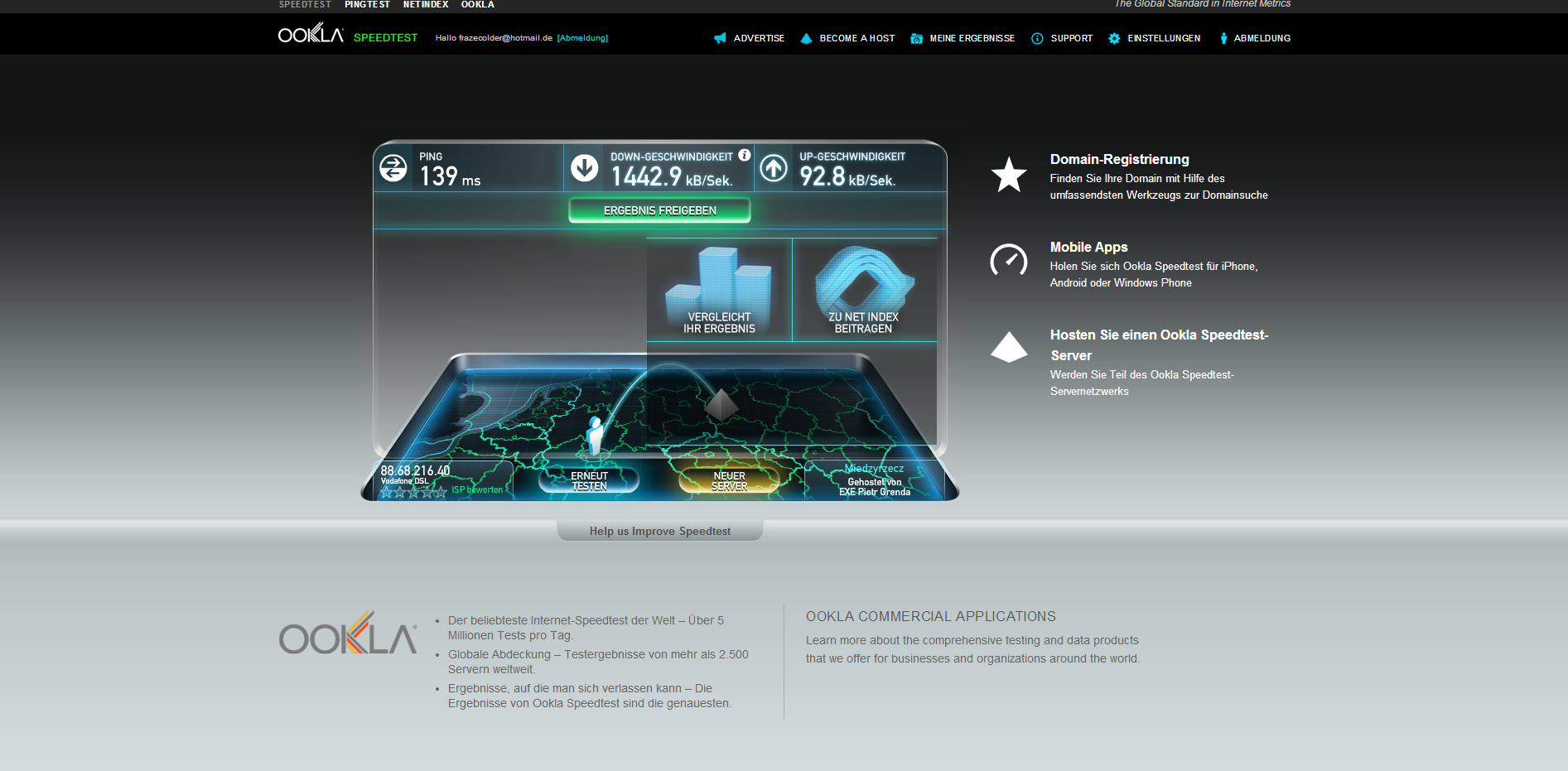Click the Learn more about comprehensive testing text
This screenshot has width=1568, height=771.
point(972,649)
